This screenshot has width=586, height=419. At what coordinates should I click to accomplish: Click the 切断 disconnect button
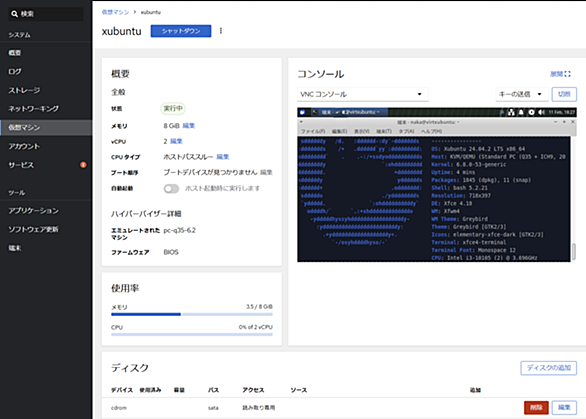564,94
